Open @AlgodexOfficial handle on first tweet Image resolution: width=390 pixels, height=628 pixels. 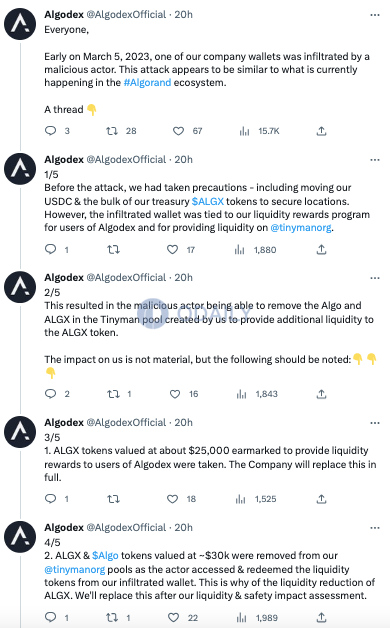pyautogui.click(x=126, y=14)
